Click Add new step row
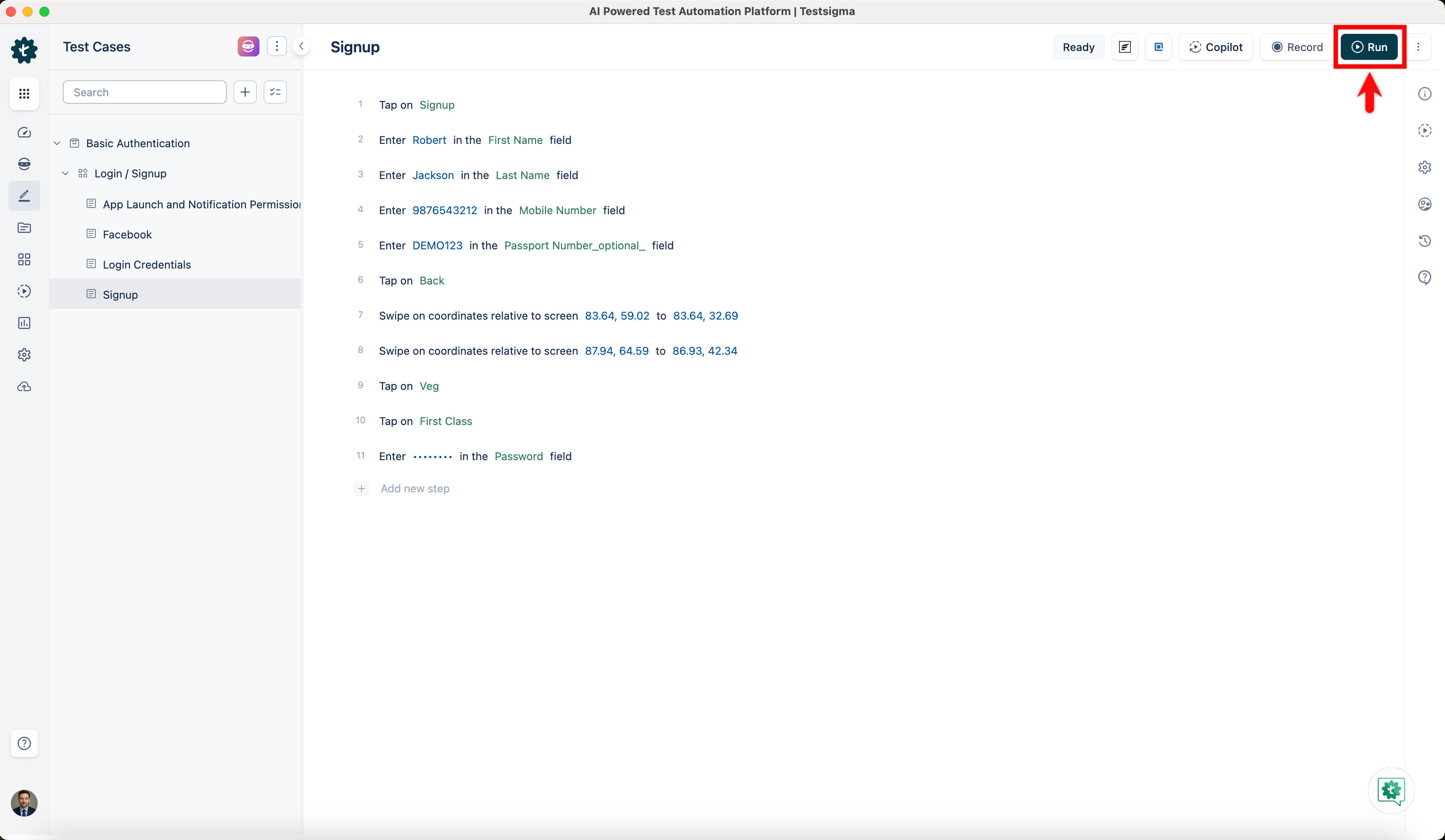 coord(415,489)
